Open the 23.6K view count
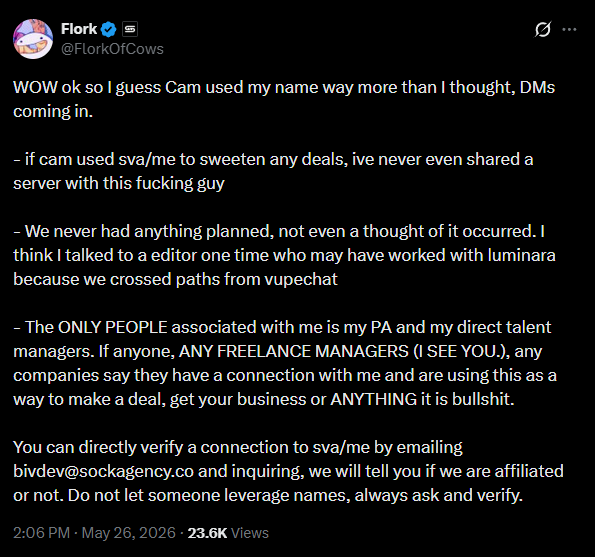 tap(207, 533)
